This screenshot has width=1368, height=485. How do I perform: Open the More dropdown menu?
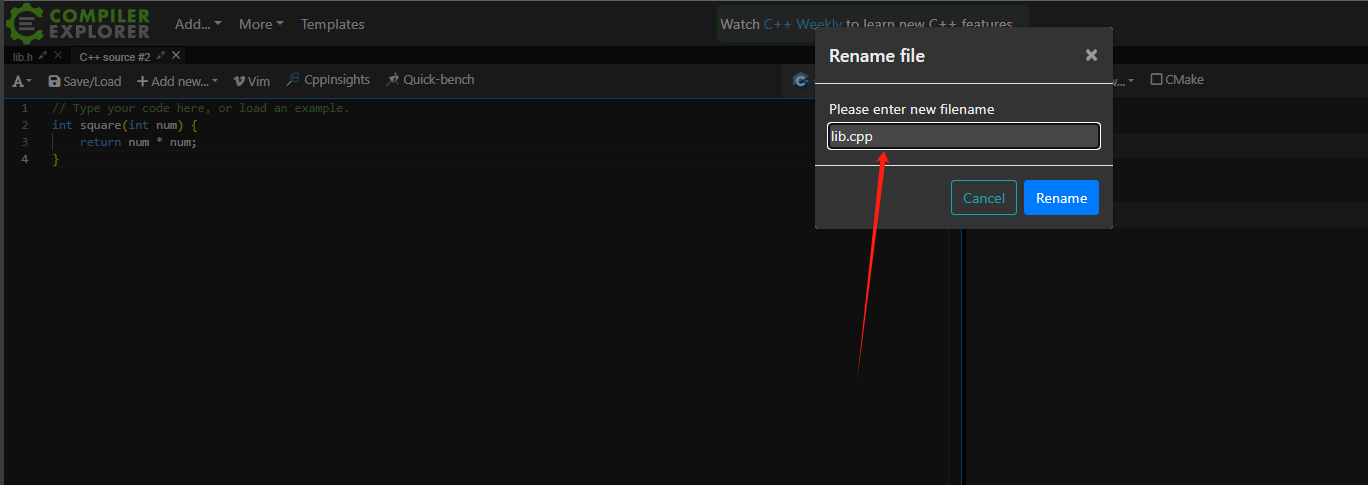coord(261,24)
